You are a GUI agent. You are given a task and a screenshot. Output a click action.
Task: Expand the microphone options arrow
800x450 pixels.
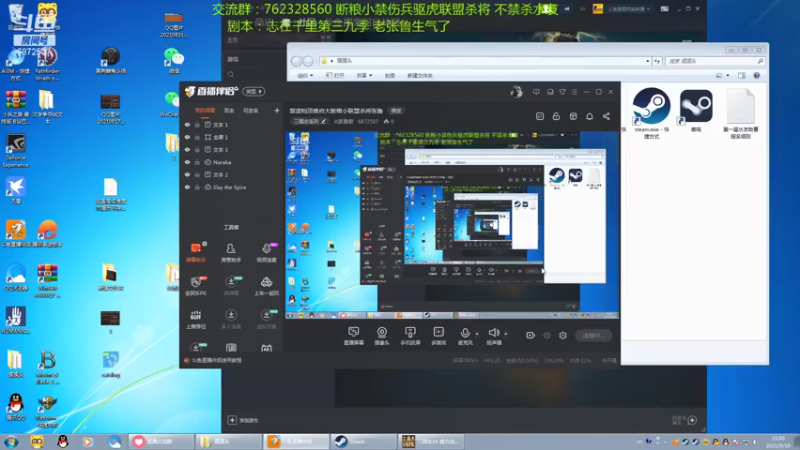pos(477,334)
